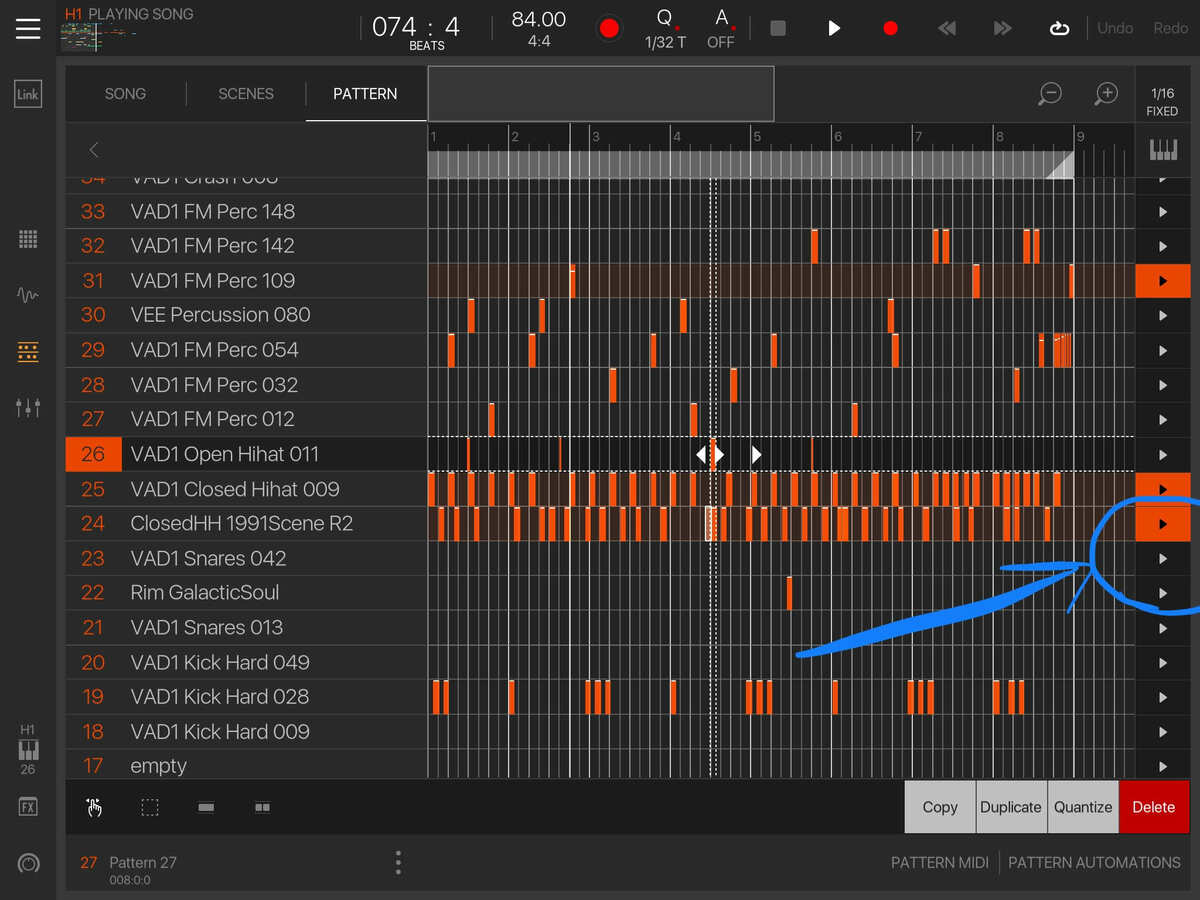Toggle the piano keyboard view icon

pos(1163,149)
